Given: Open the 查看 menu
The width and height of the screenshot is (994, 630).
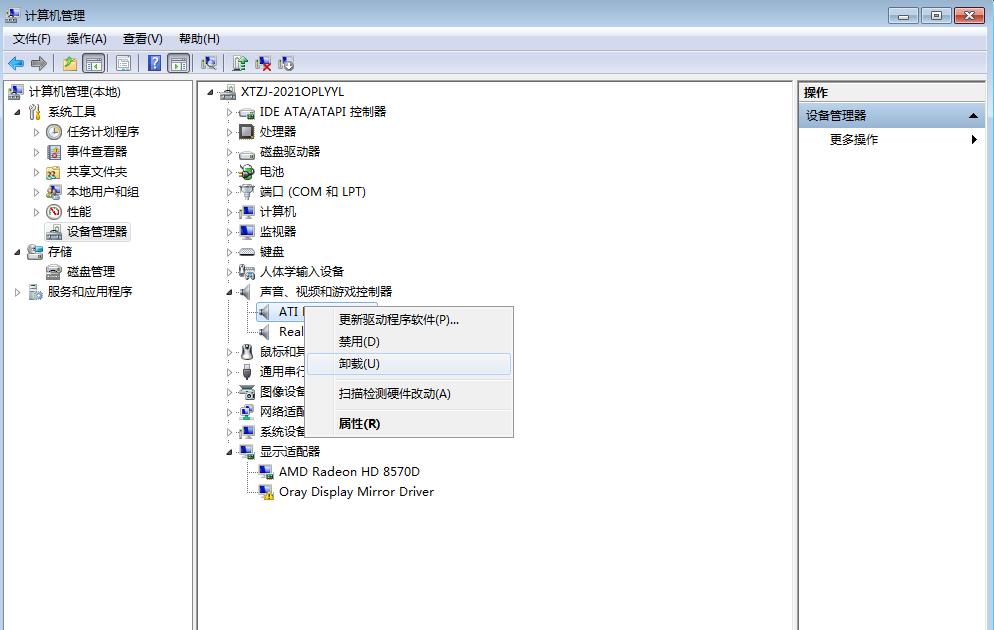Looking at the screenshot, I should point(141,38).
